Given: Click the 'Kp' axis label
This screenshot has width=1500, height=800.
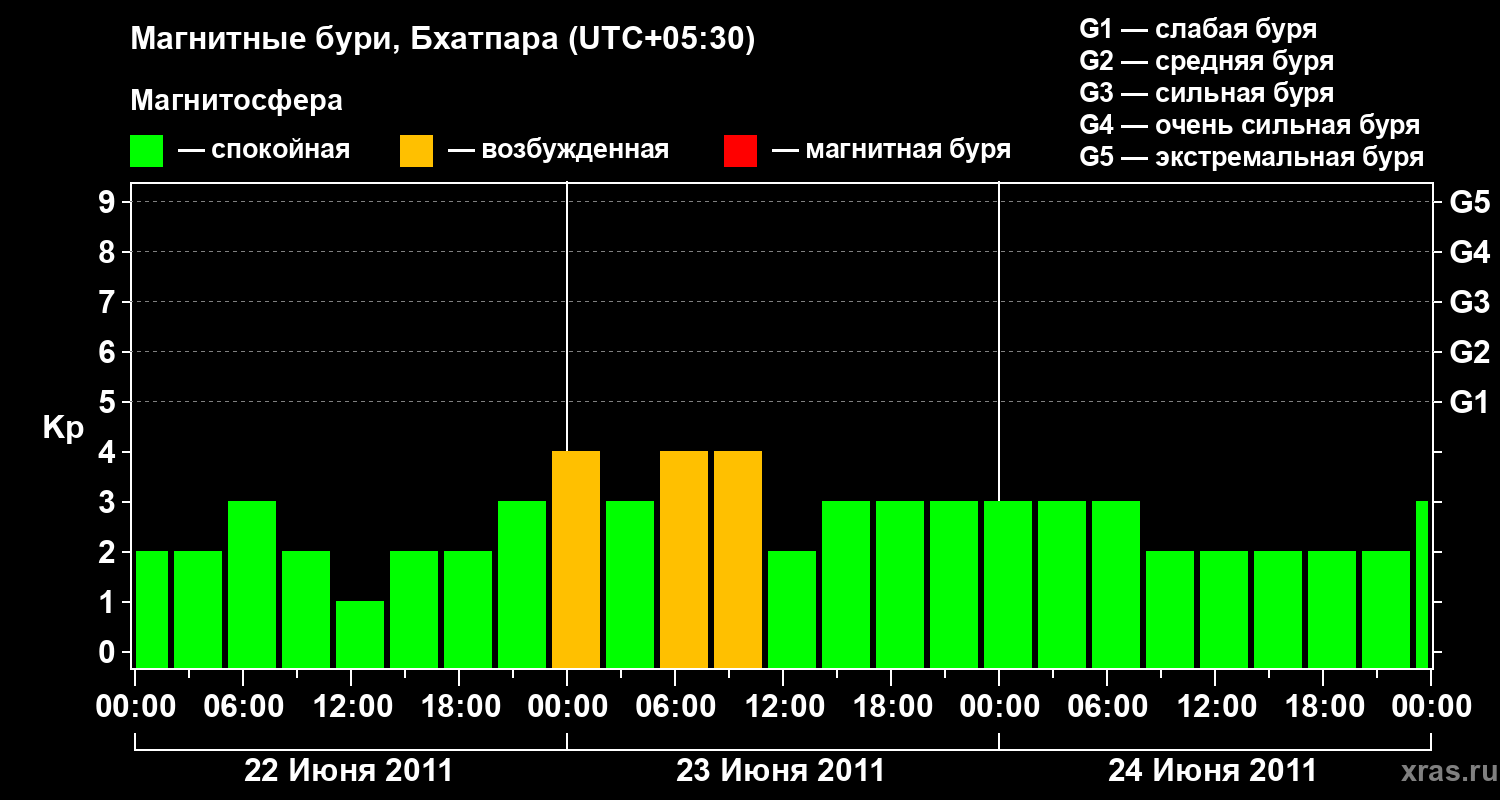Looking at the screenshot, I should coord(63,428).
